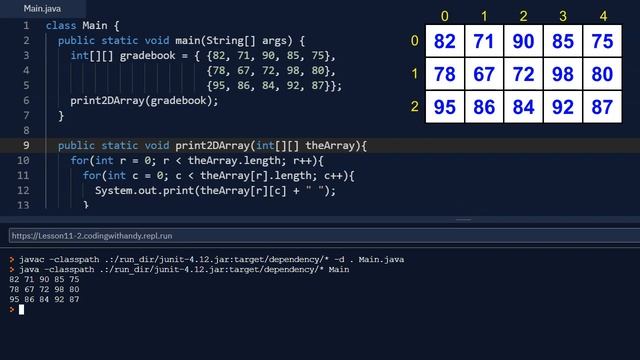
Task: Click console output row '82 71 90 85 75'
Action: coord(44,280)
